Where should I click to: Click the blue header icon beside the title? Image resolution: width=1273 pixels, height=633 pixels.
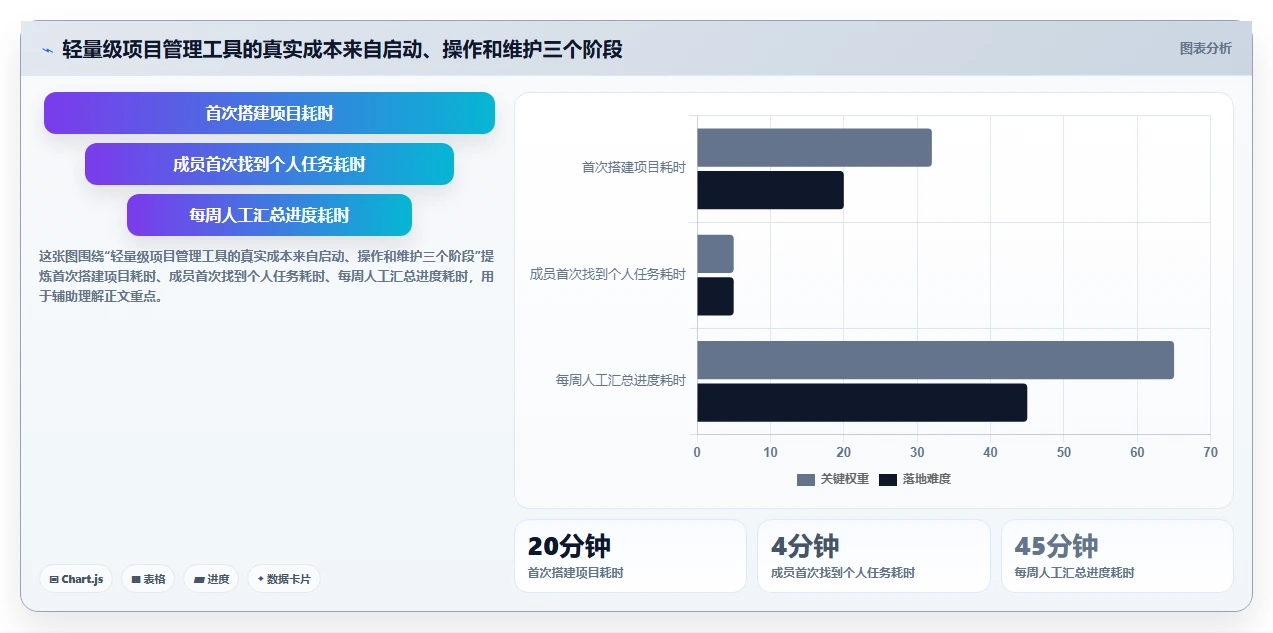point(48,50)
